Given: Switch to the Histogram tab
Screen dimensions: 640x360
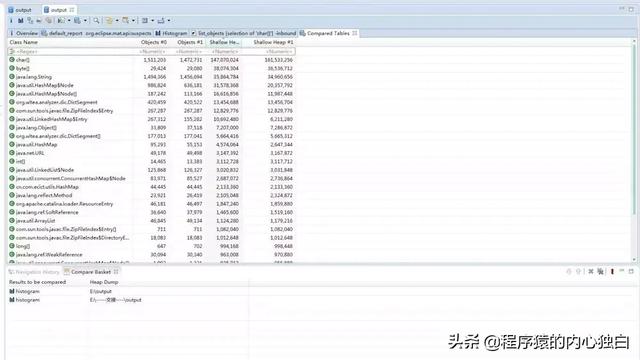Looking at the screenshot, I should [x=171, y=33].
